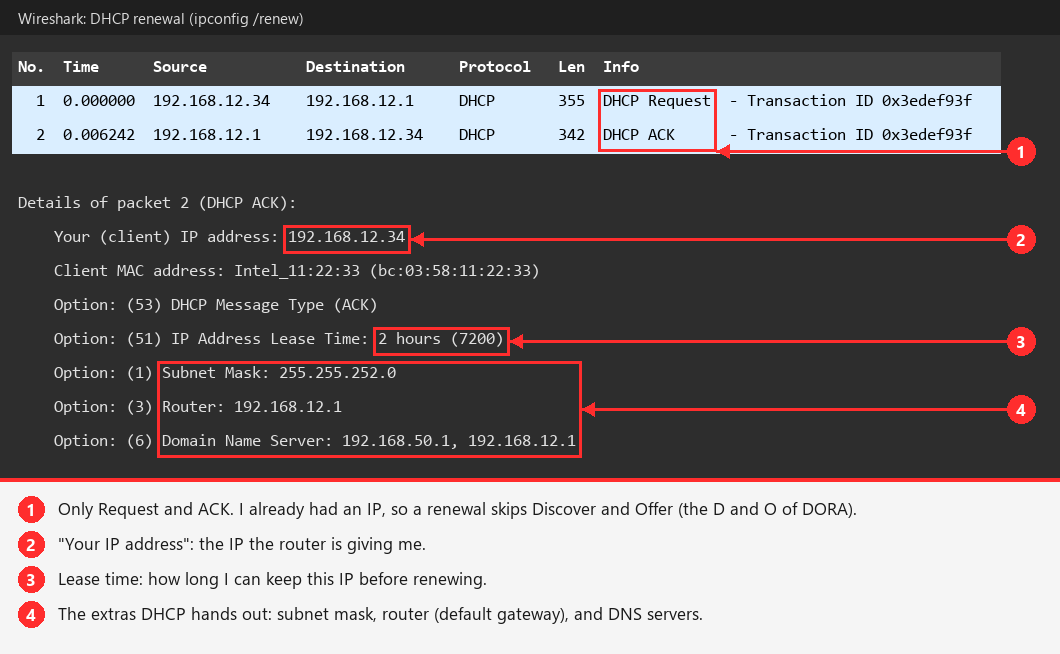Screen dimensions: 1060x654
Task: Click 'Details of packet 2 (DHCP ACK):' heading
Action: [x=157, y=203]
